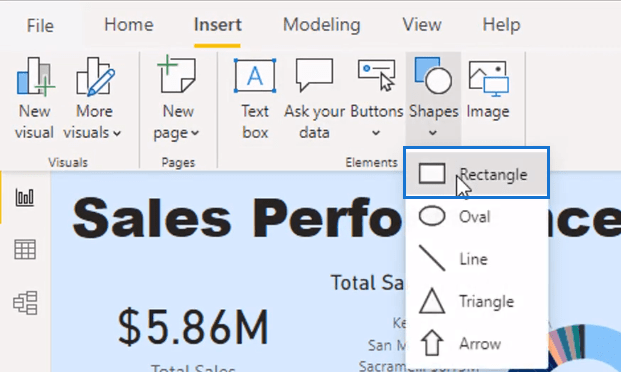The image size is (621, 372).
Task: Switch to the Home ribbon tab
Action: (x=129, y=25)
